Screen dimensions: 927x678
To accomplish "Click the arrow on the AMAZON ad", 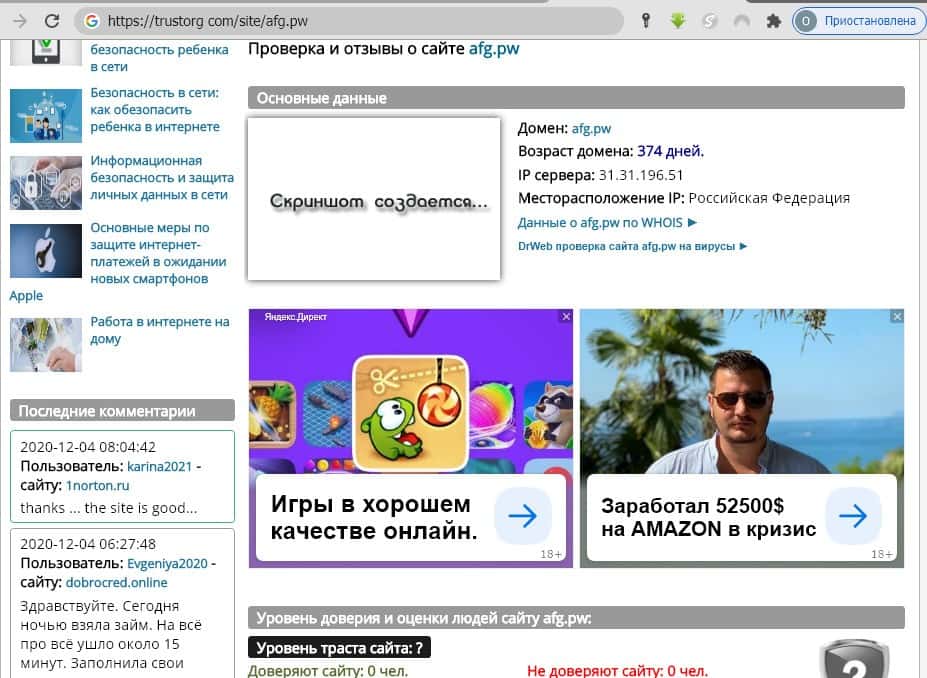I will 853,516.
